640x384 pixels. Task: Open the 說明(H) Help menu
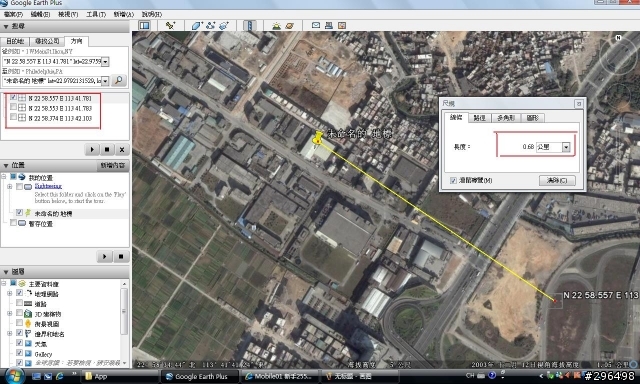pyautogui.click(x=152, y=14)
